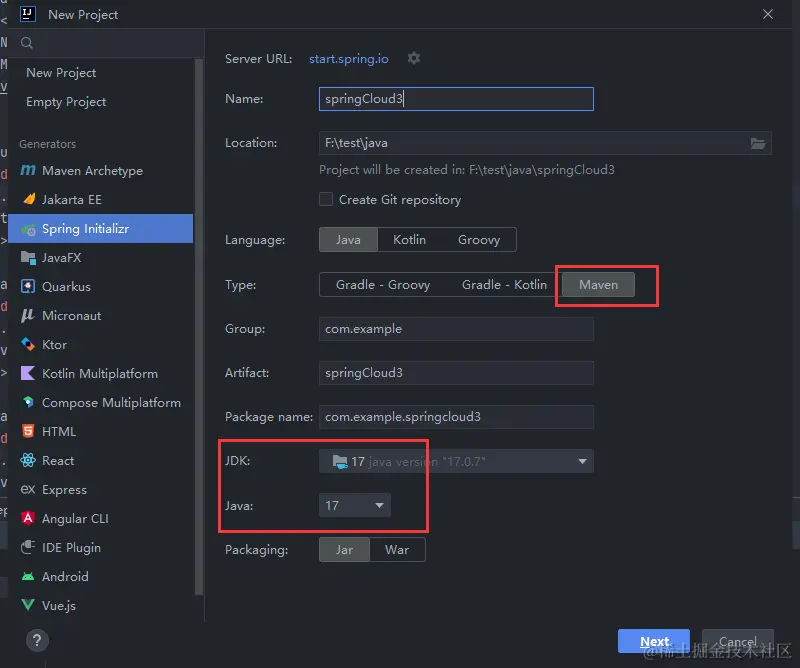The image size is (800, 668).
Task: Click the Package name input field
Action: coord(456,417)
